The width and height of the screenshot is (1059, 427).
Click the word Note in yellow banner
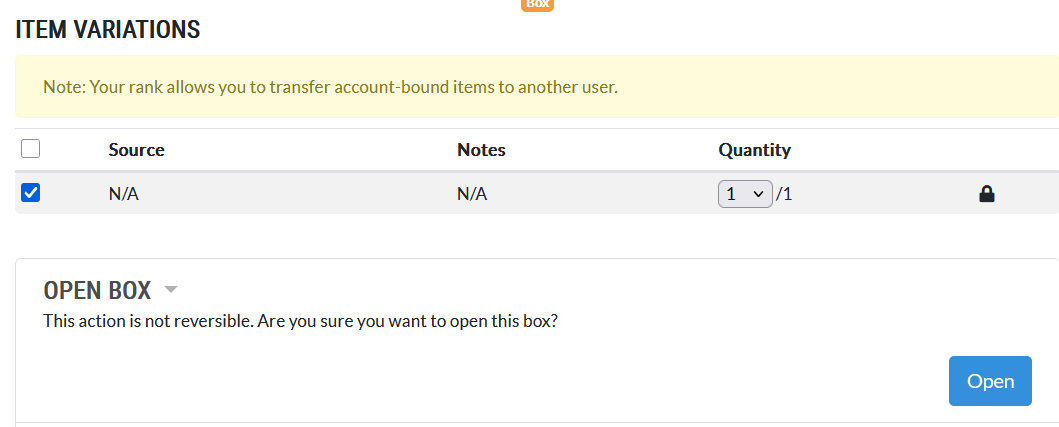click(63, 87)
